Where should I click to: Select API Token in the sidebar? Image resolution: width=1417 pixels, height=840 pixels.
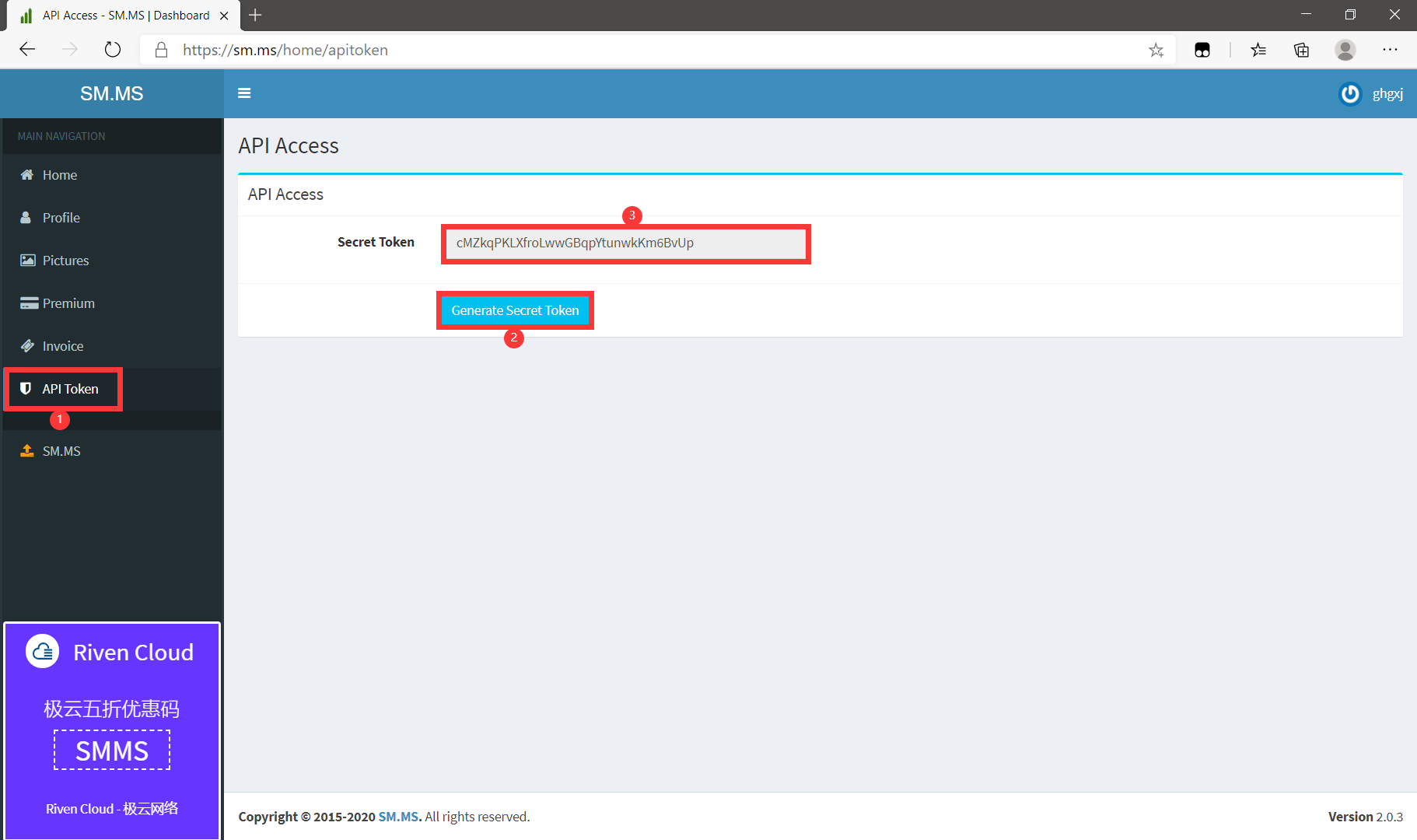tap(112, 389)
